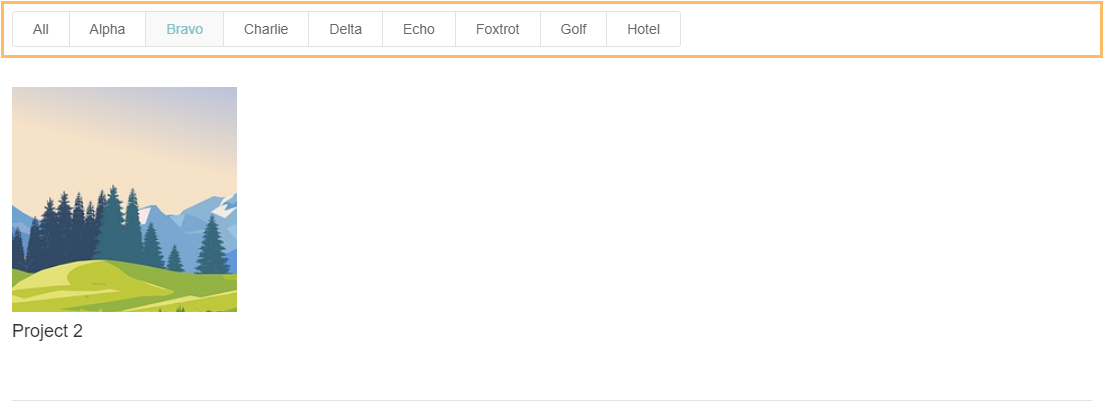Filter the gallery by Hotel
Viewport: 1104px width, 412px height.
click(x=644, y=29)
